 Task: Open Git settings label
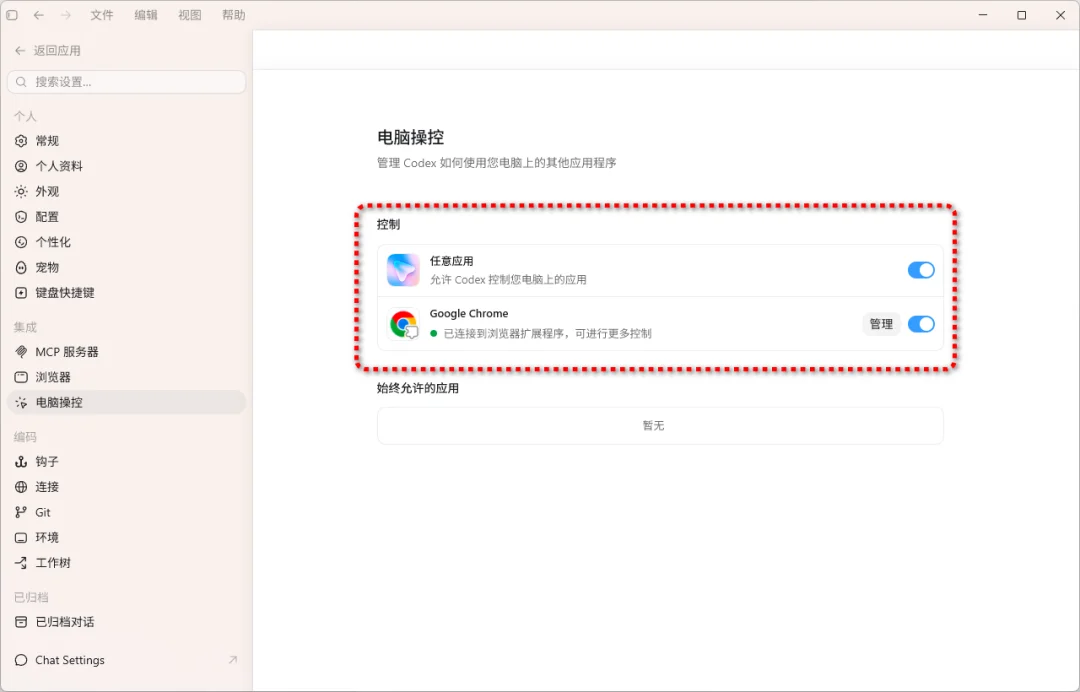click(43, 512)
